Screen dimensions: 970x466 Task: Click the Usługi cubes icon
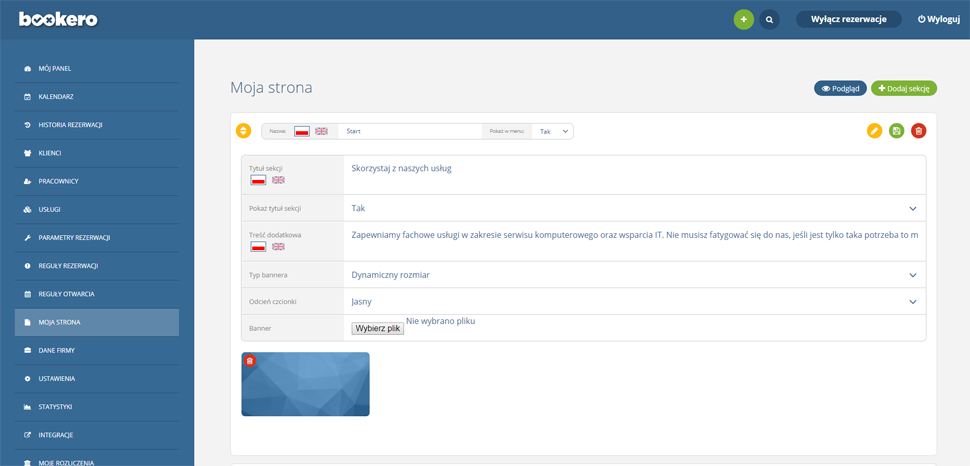click(27, 209)
